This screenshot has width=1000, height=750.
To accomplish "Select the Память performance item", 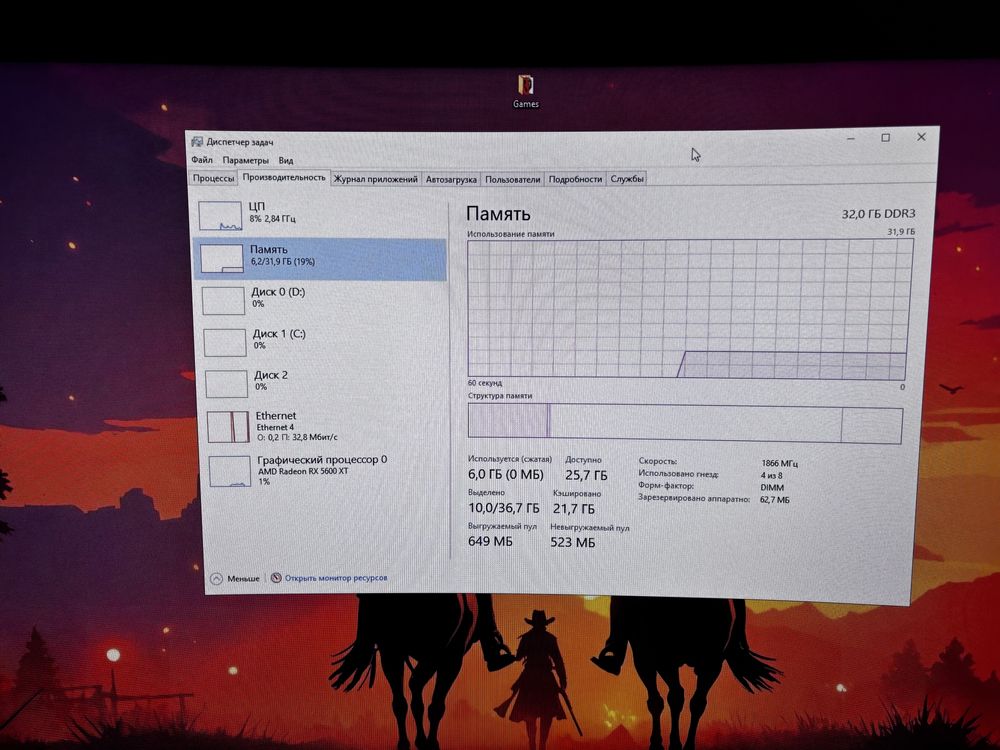I will pos(321,258).
